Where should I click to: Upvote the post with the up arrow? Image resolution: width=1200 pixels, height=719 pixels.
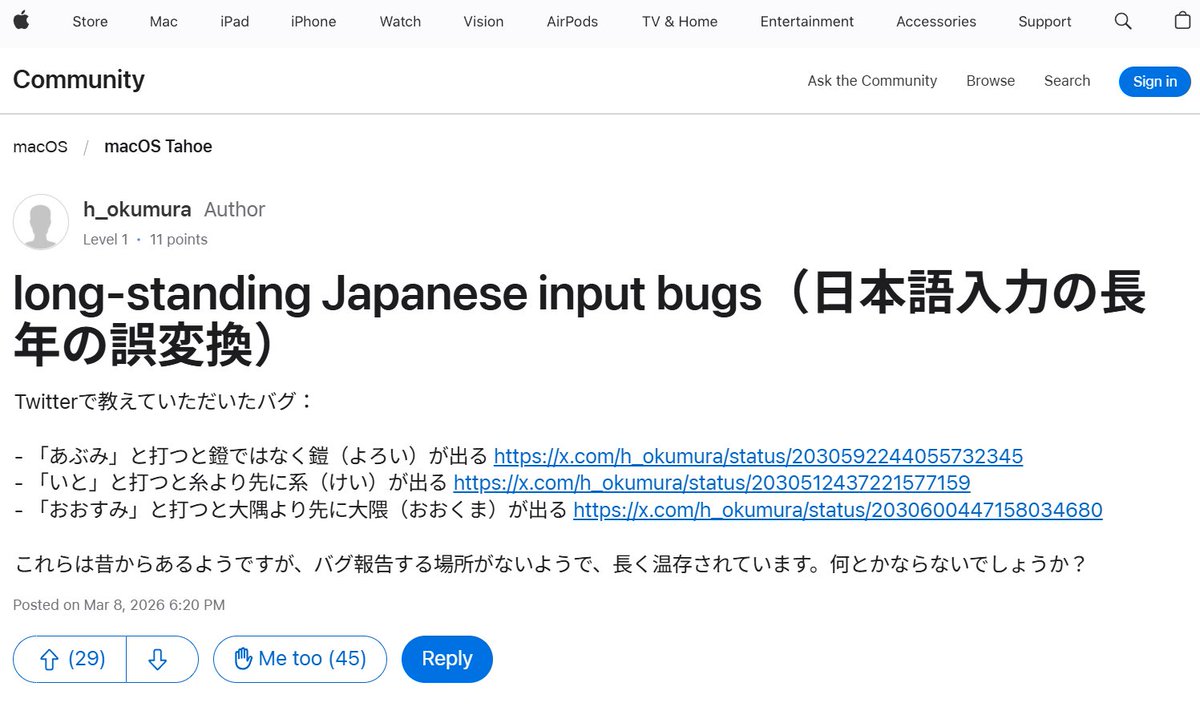point(70,659)
